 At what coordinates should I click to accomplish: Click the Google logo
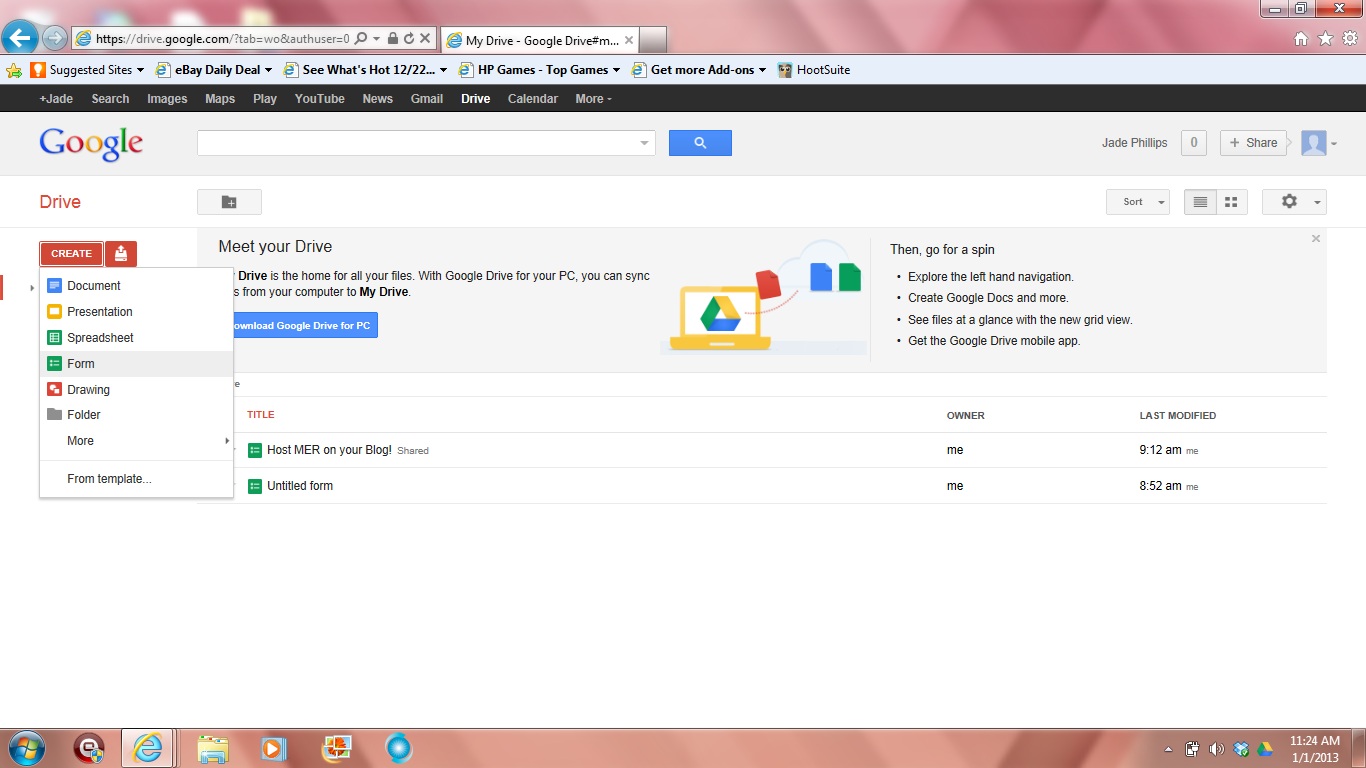(91, 144)
